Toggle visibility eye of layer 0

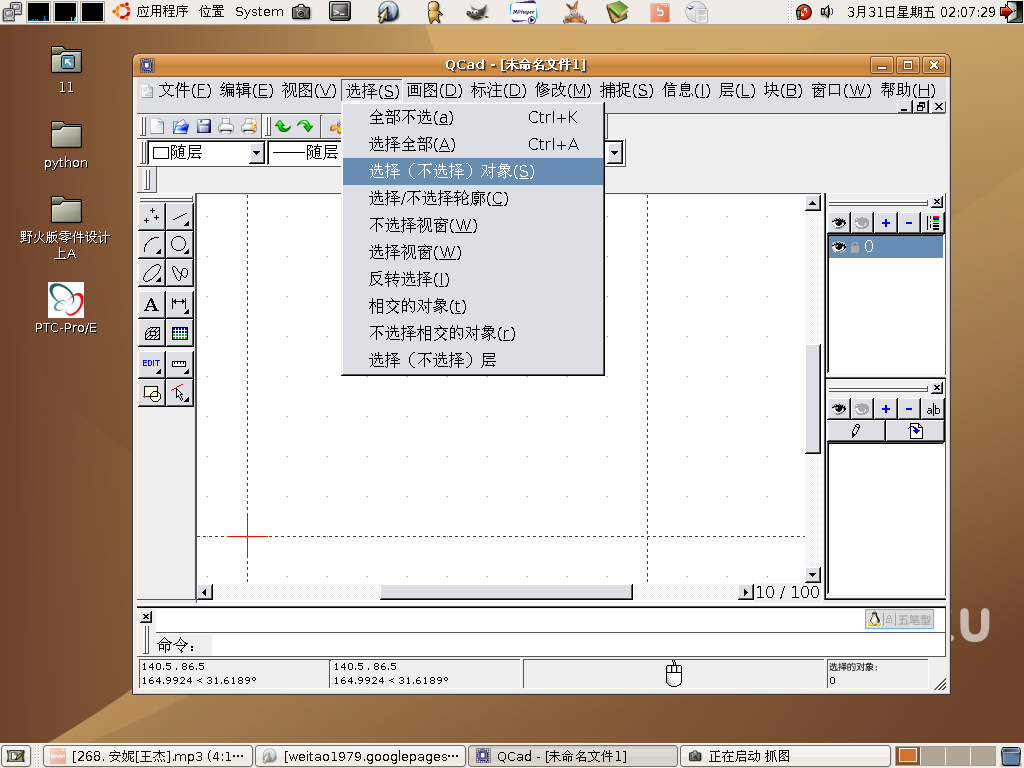click(x=839, y=247)
